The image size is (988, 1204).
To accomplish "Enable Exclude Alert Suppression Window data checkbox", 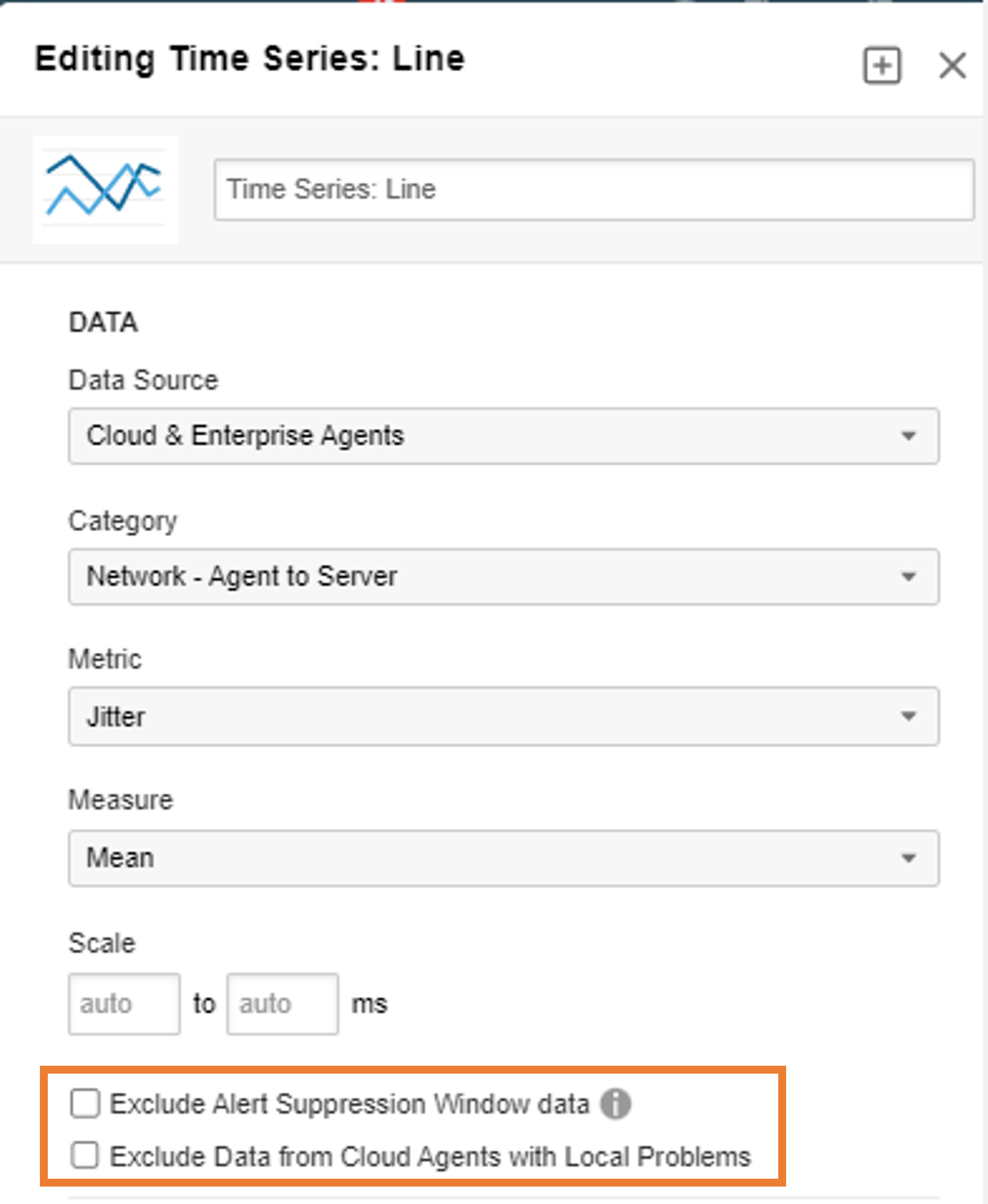I will tap(85, 1105).
